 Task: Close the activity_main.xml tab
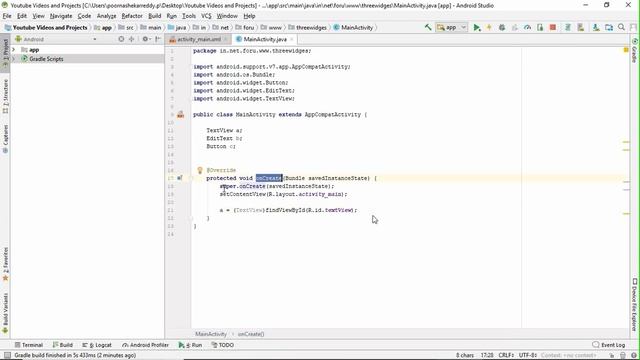tap(225, 39)
